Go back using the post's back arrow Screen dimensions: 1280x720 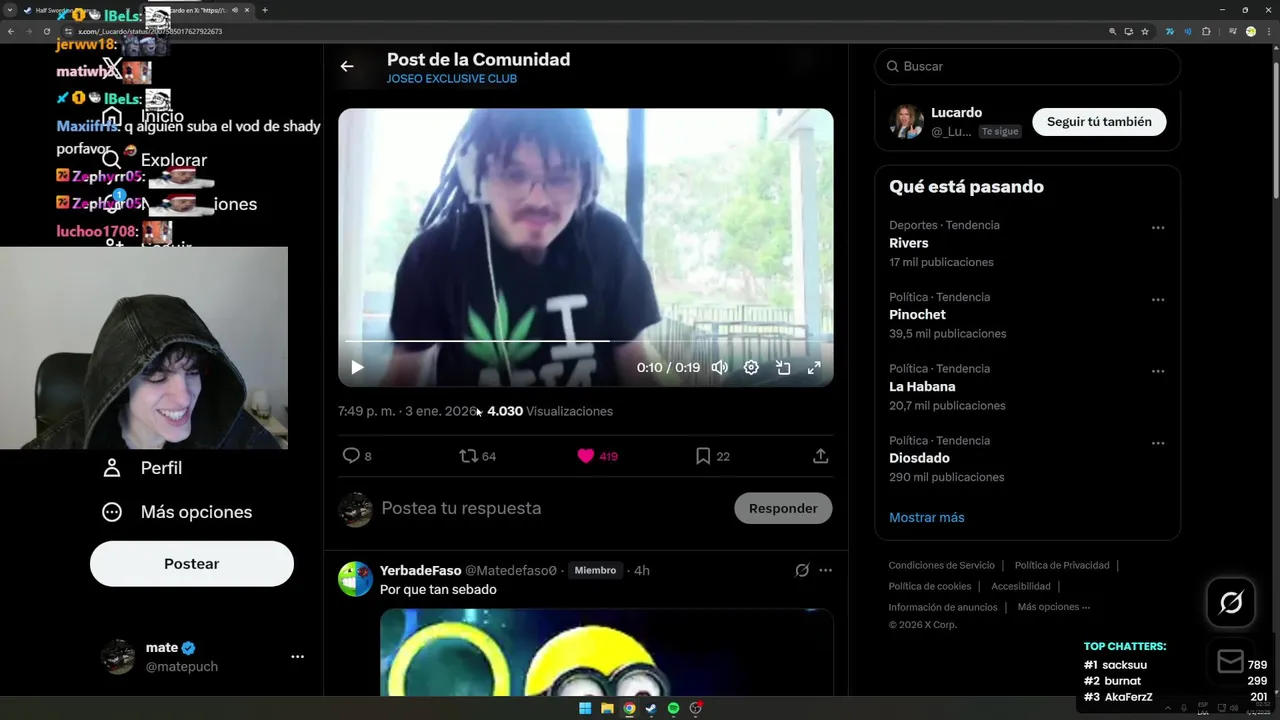pyautogui.click(x=347, y=66)
